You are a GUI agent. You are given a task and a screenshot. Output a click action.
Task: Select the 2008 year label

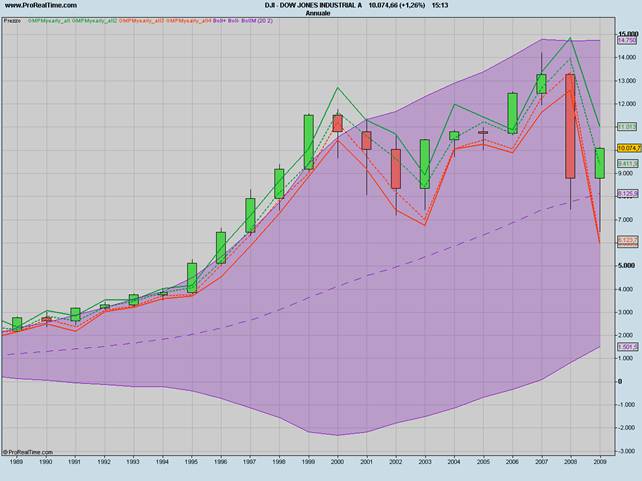pyautogui.click(x=570, y=462)
